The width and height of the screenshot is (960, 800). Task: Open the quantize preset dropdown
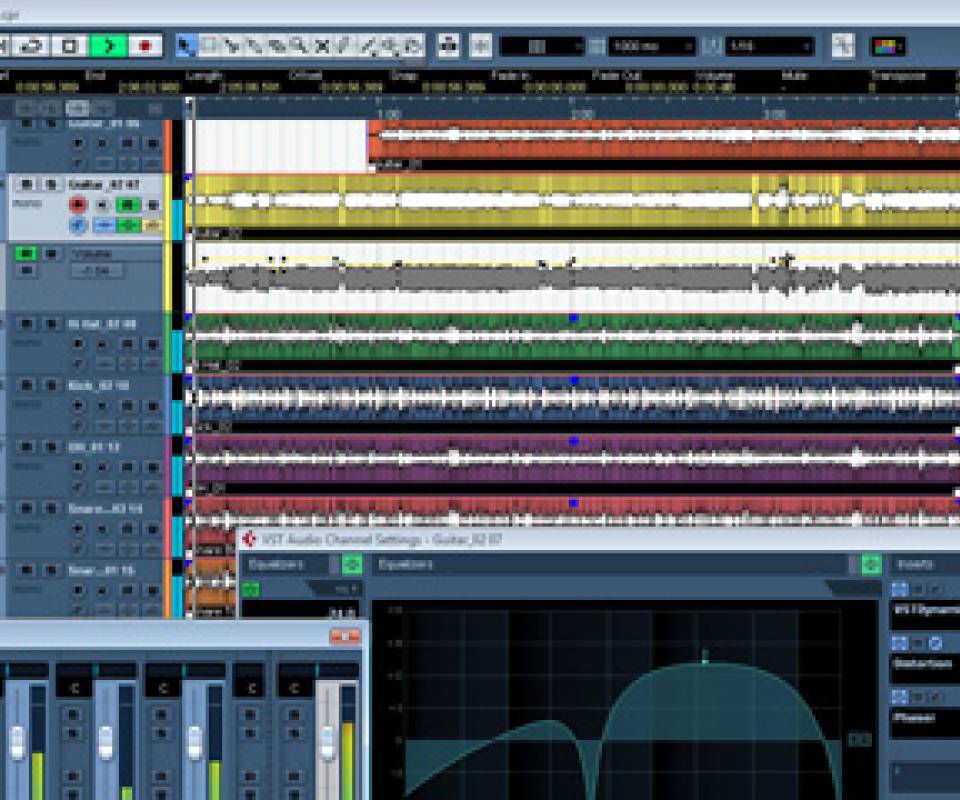tap(769, 46)
